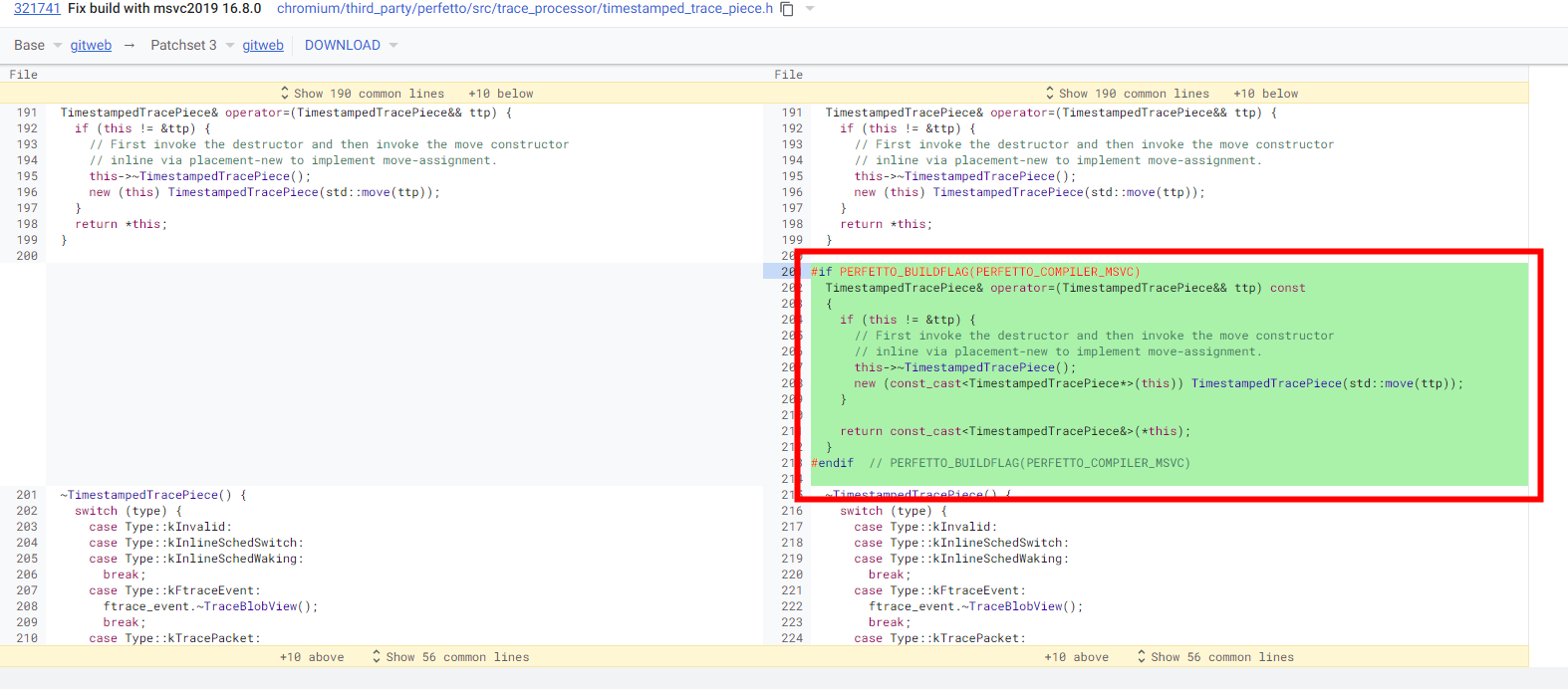The height and width of the screenshot is (689, 1568).
Task: Click right pane 'return *this;' line
Action: (x=887, y=224)
